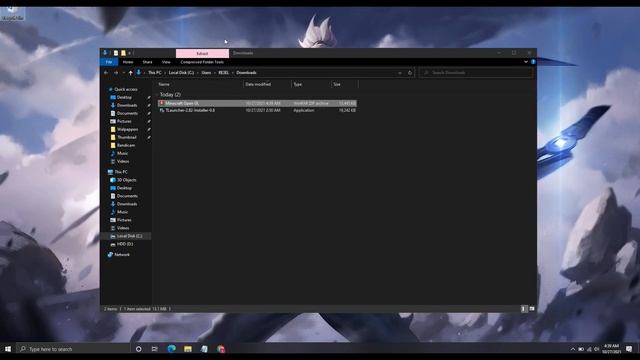
Task: Select the TLauncher installer file
Action: tap(257, 110)
